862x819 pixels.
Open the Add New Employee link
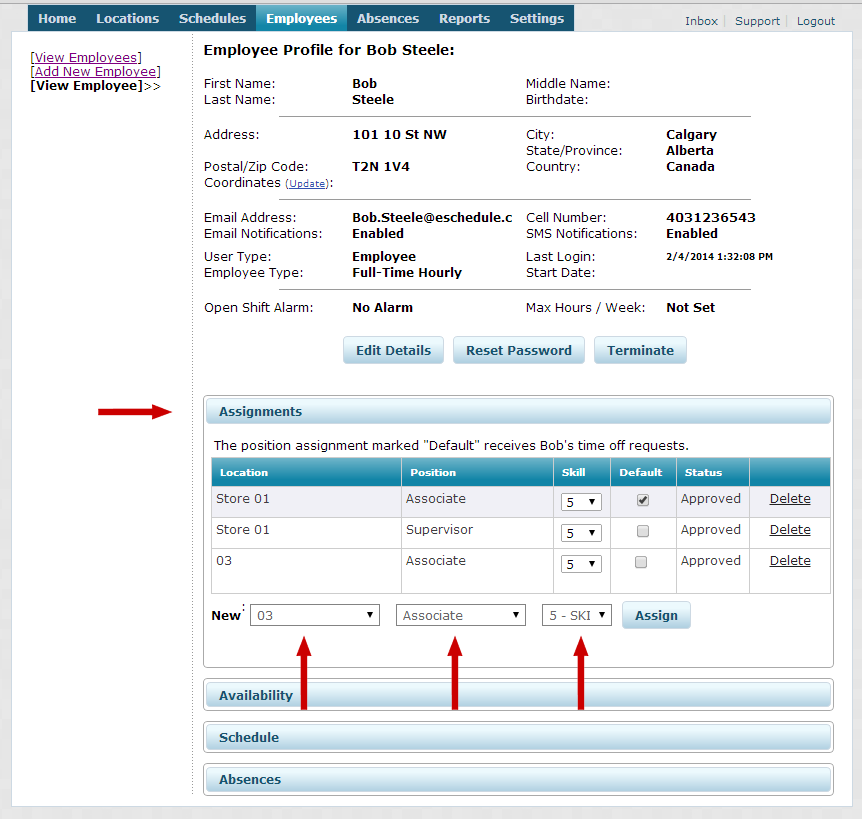[96, 72]
